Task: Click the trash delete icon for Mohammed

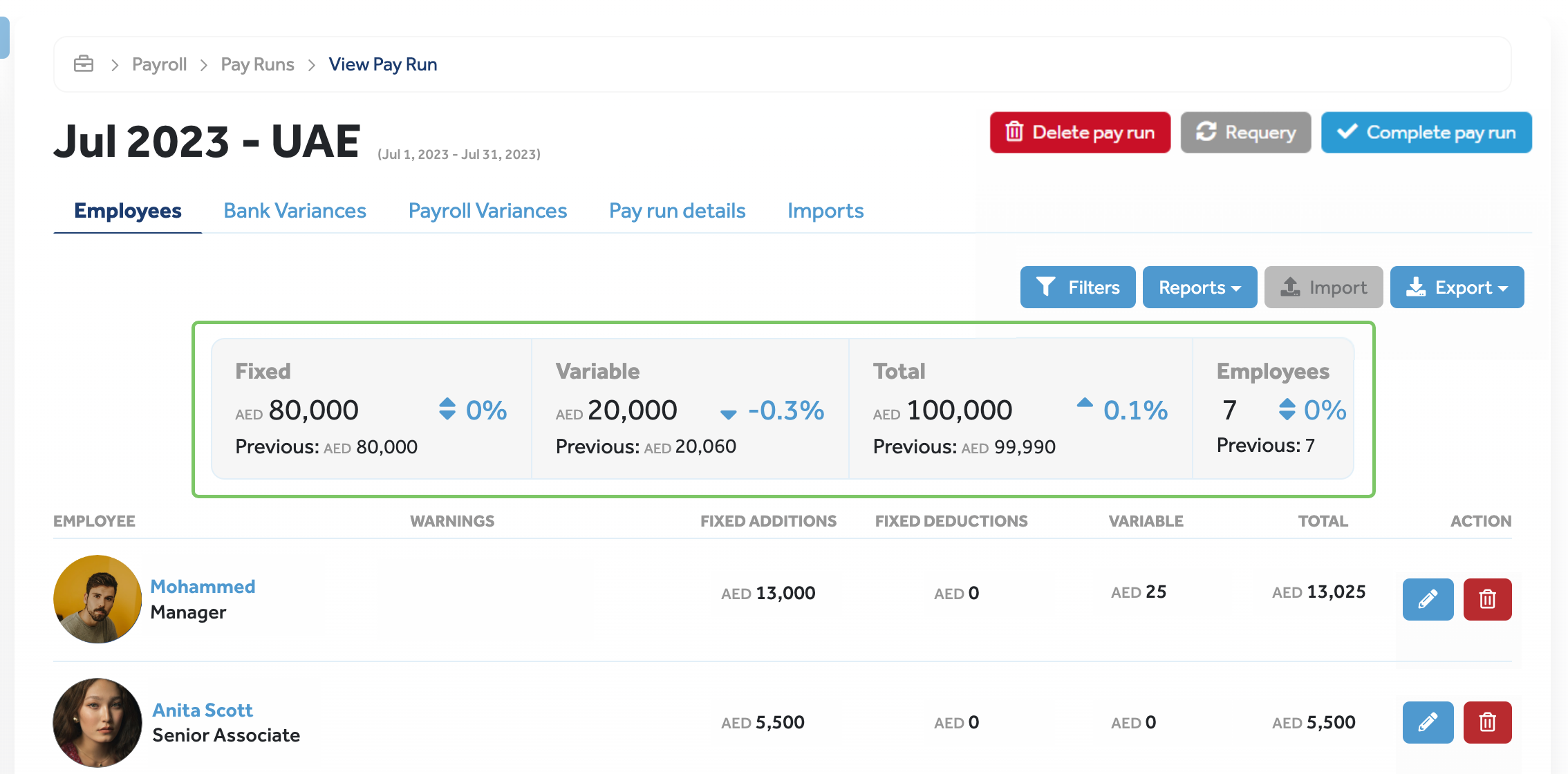Action: click(x=1487, y=599)
